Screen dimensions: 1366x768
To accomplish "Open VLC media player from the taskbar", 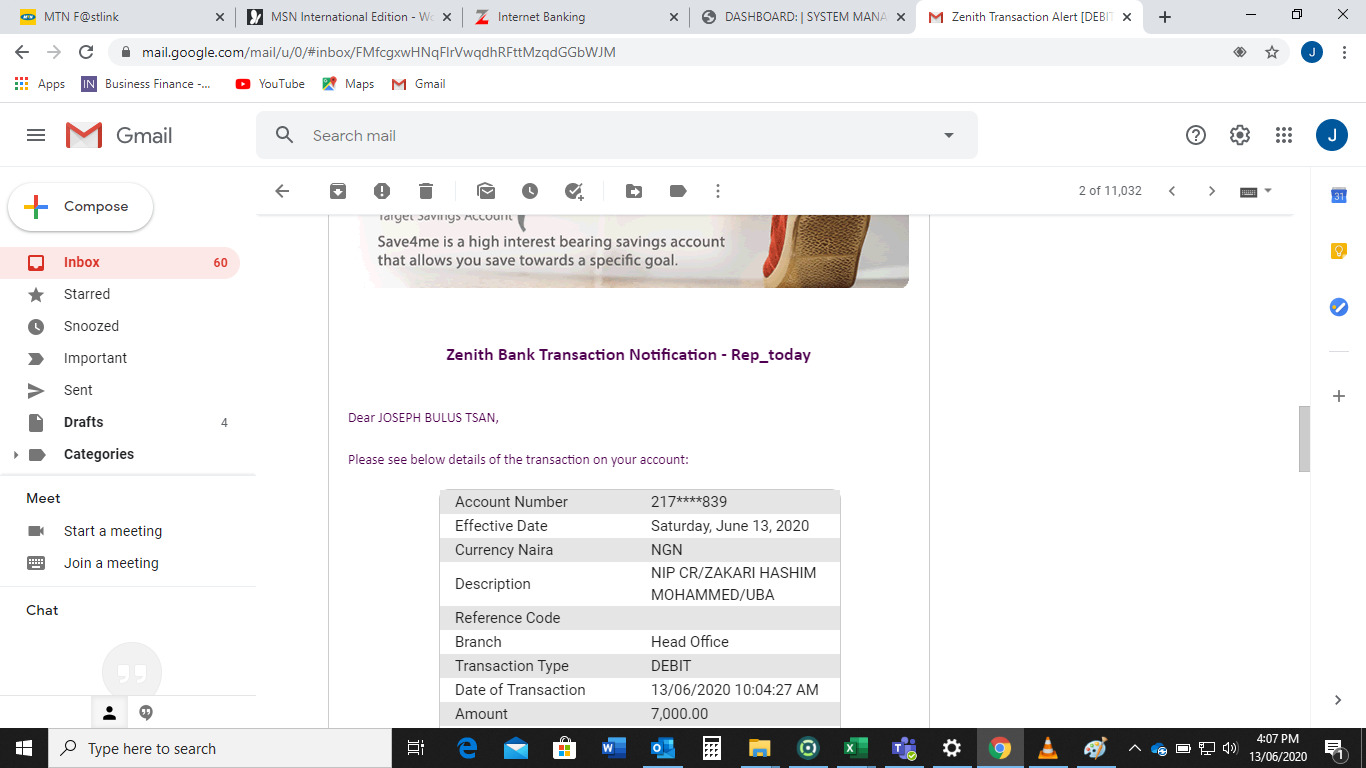I will 1047,748.
